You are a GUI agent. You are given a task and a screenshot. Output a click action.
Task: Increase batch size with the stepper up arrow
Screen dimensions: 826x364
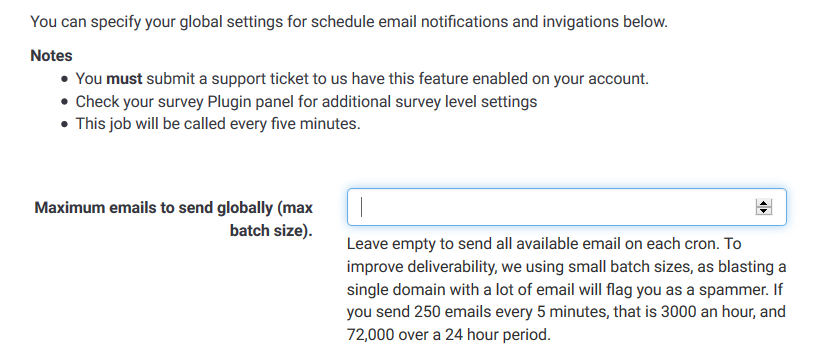763,203
